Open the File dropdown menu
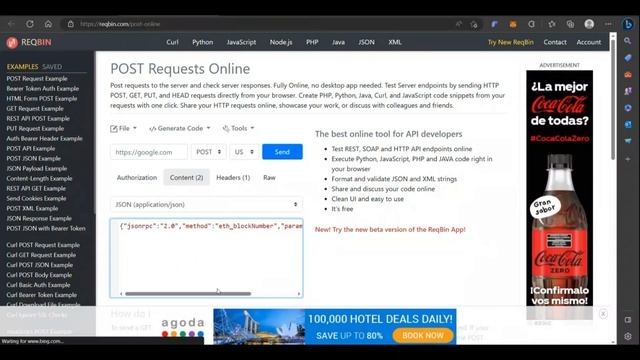Viewport: 640px width, 360px height. tap(123, 129)
